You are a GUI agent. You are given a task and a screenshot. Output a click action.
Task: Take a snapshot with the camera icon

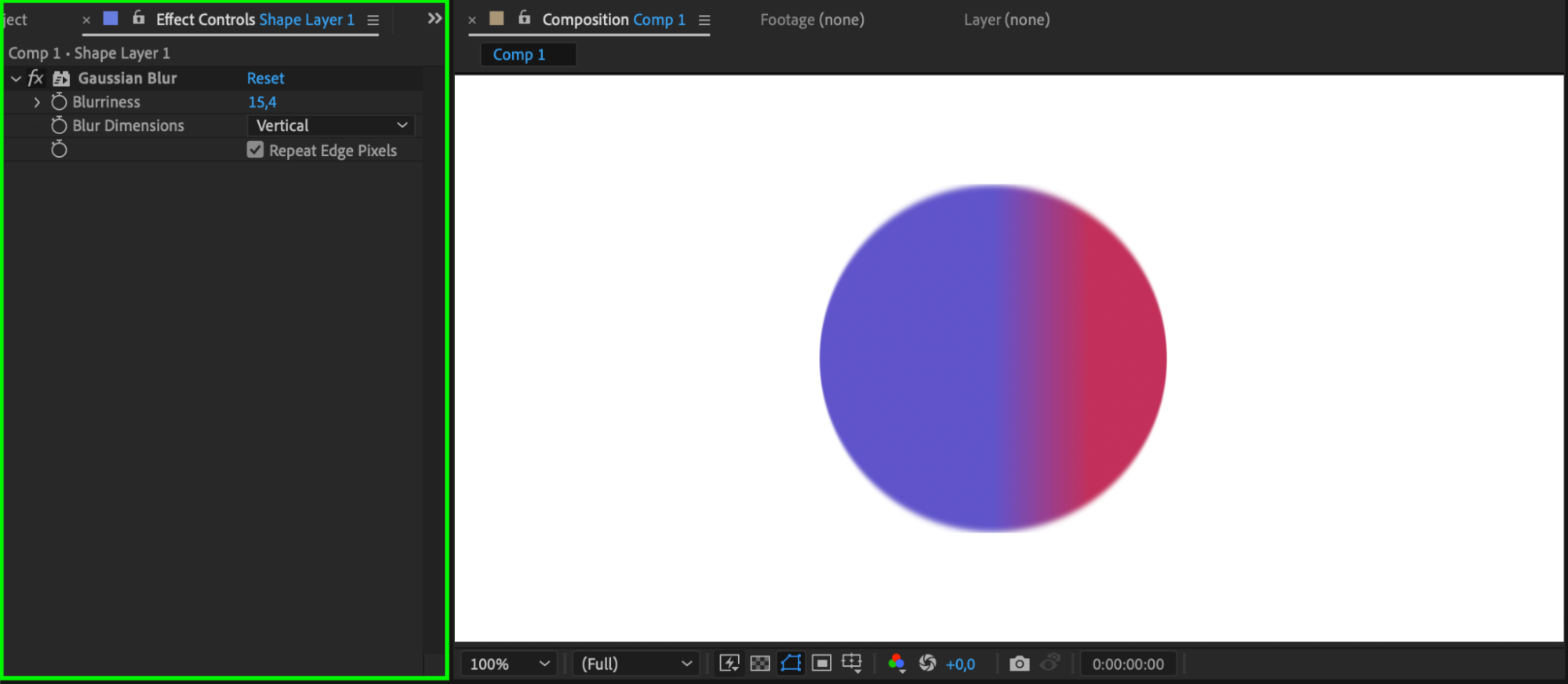click(1019, 664)
